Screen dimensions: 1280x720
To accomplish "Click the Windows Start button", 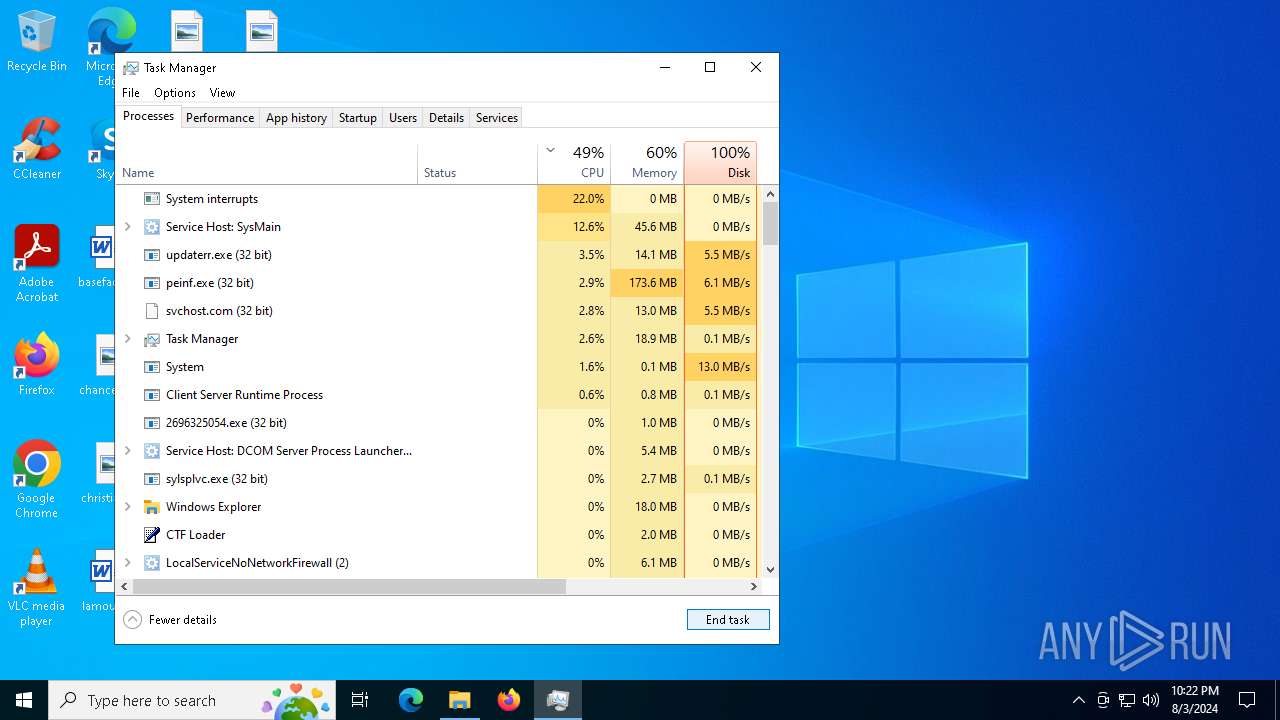I will (24, 700).
